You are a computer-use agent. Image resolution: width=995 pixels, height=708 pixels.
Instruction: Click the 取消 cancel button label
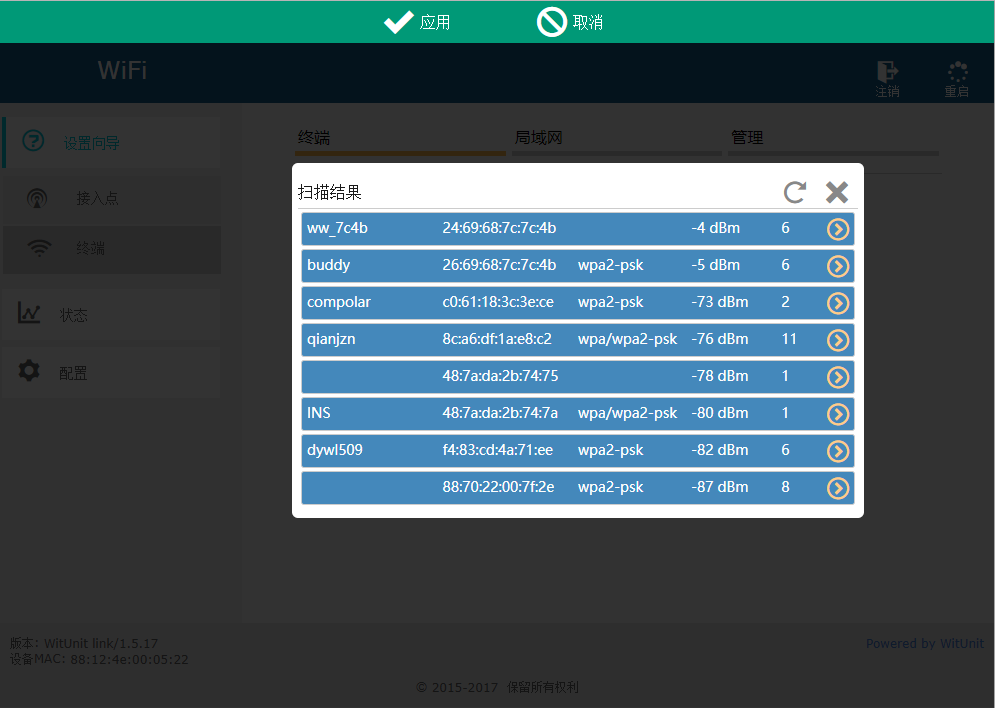(x=588, y=23)
